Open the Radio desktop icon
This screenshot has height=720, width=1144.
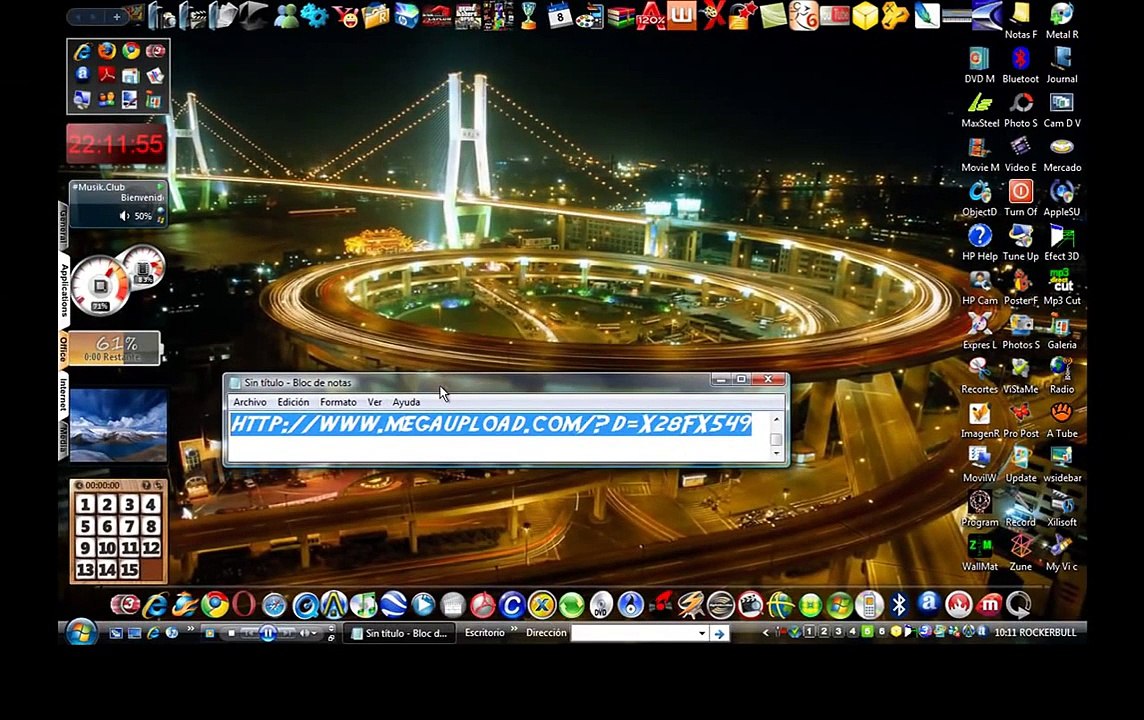(x=1062, y=376)
